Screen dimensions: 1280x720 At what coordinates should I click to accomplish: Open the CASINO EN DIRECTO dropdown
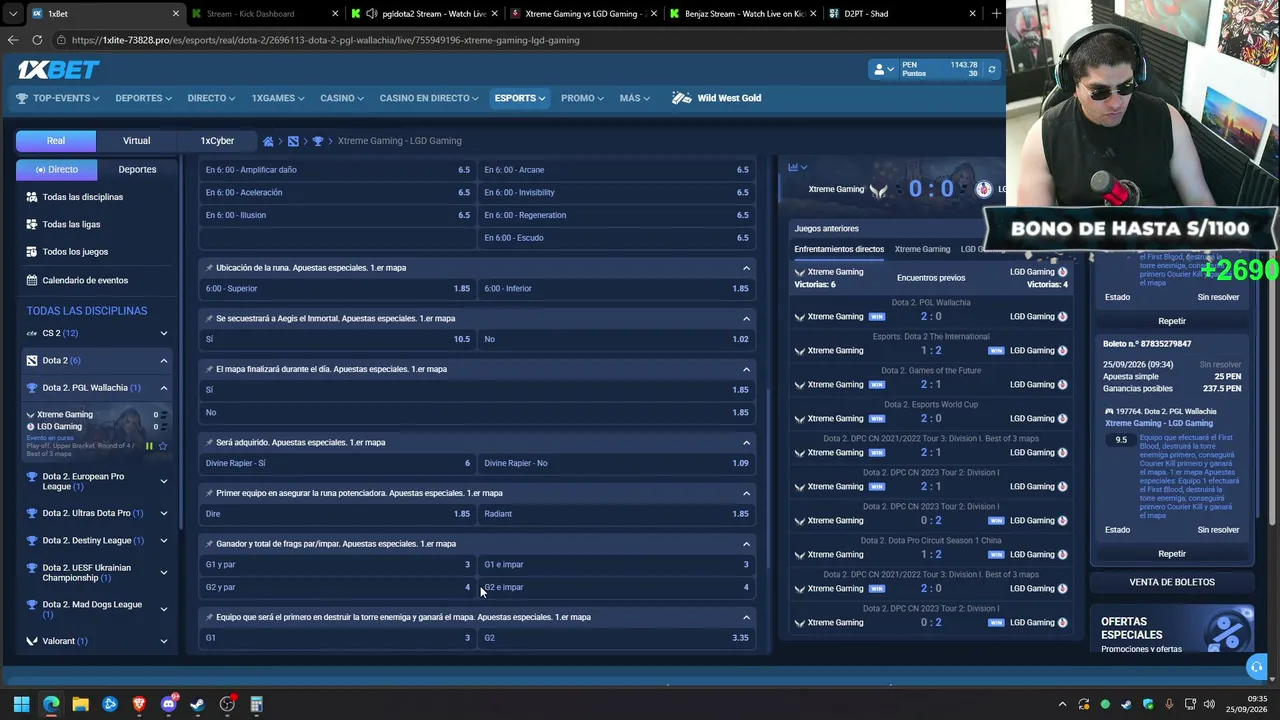[430, 98]
